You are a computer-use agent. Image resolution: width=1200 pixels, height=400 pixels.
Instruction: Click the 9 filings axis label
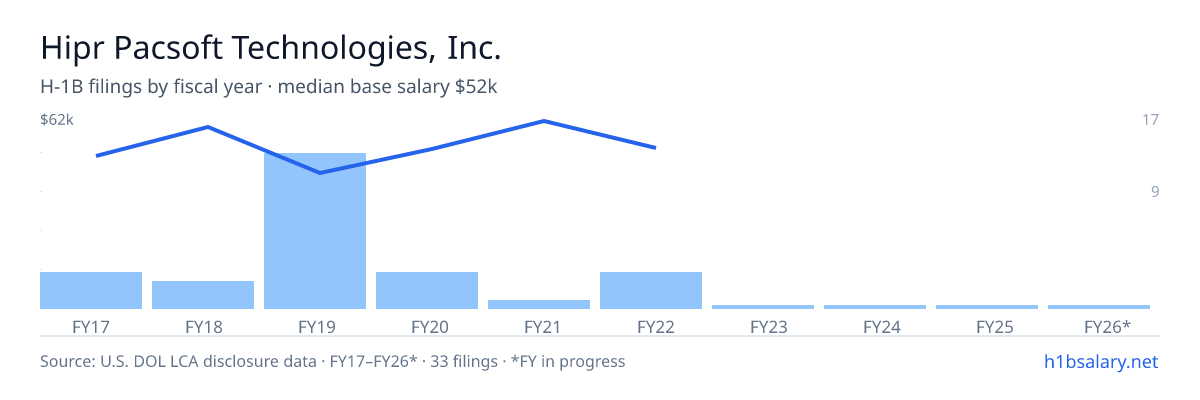(x=1154, y=192)
